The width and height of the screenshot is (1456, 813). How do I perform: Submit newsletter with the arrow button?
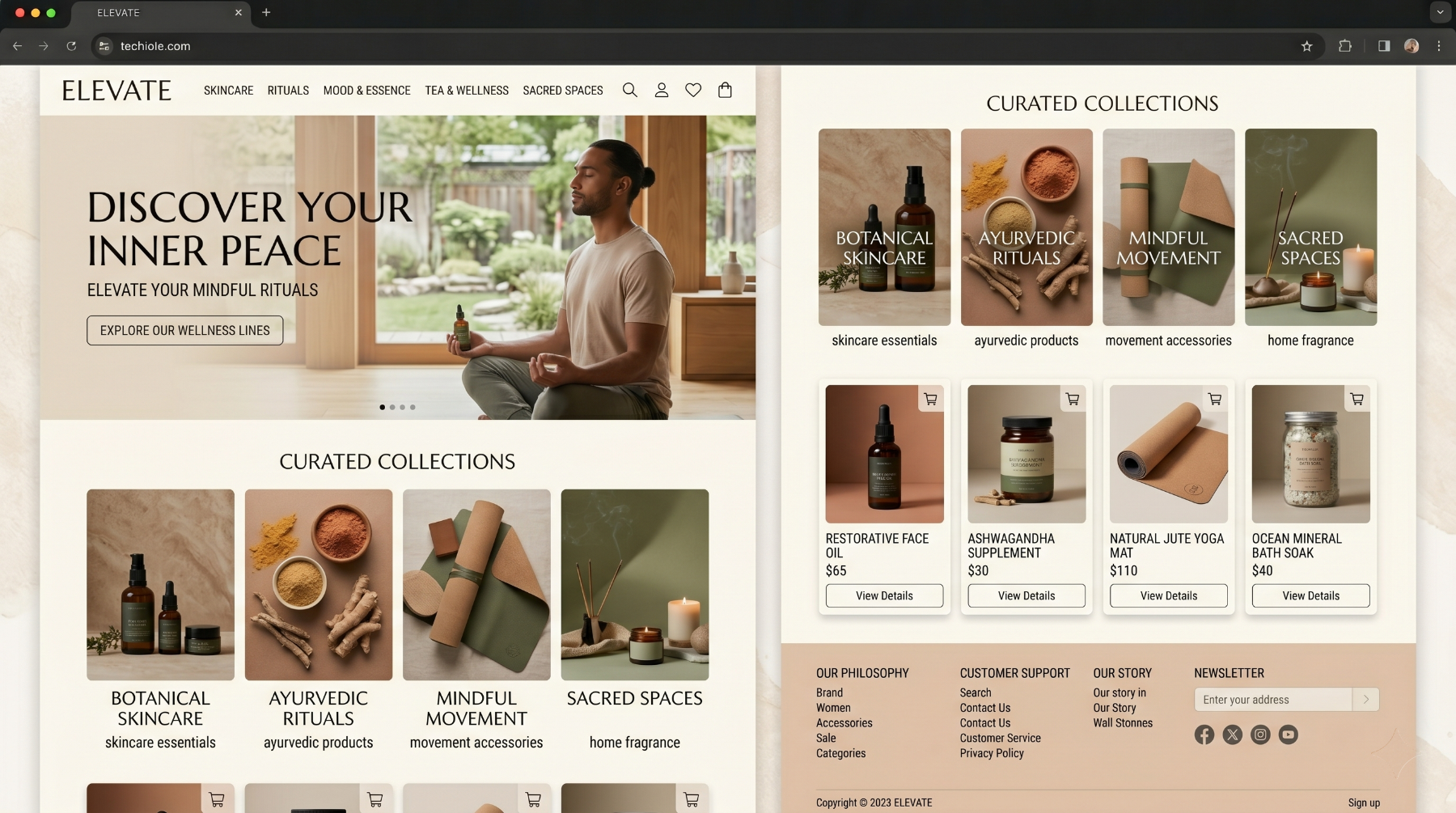point(1365,700)
